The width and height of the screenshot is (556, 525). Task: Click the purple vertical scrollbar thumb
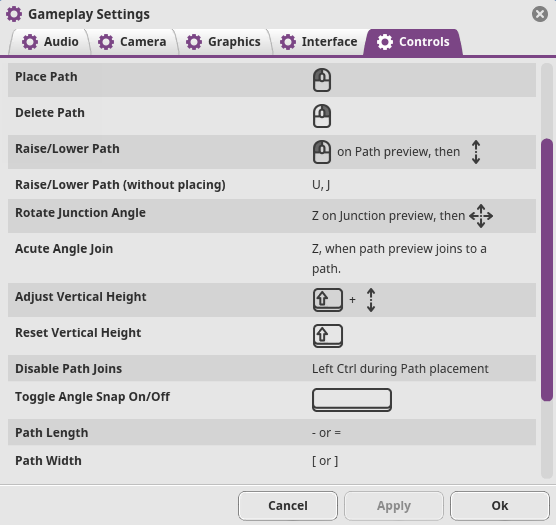click(x=547, y=270)
